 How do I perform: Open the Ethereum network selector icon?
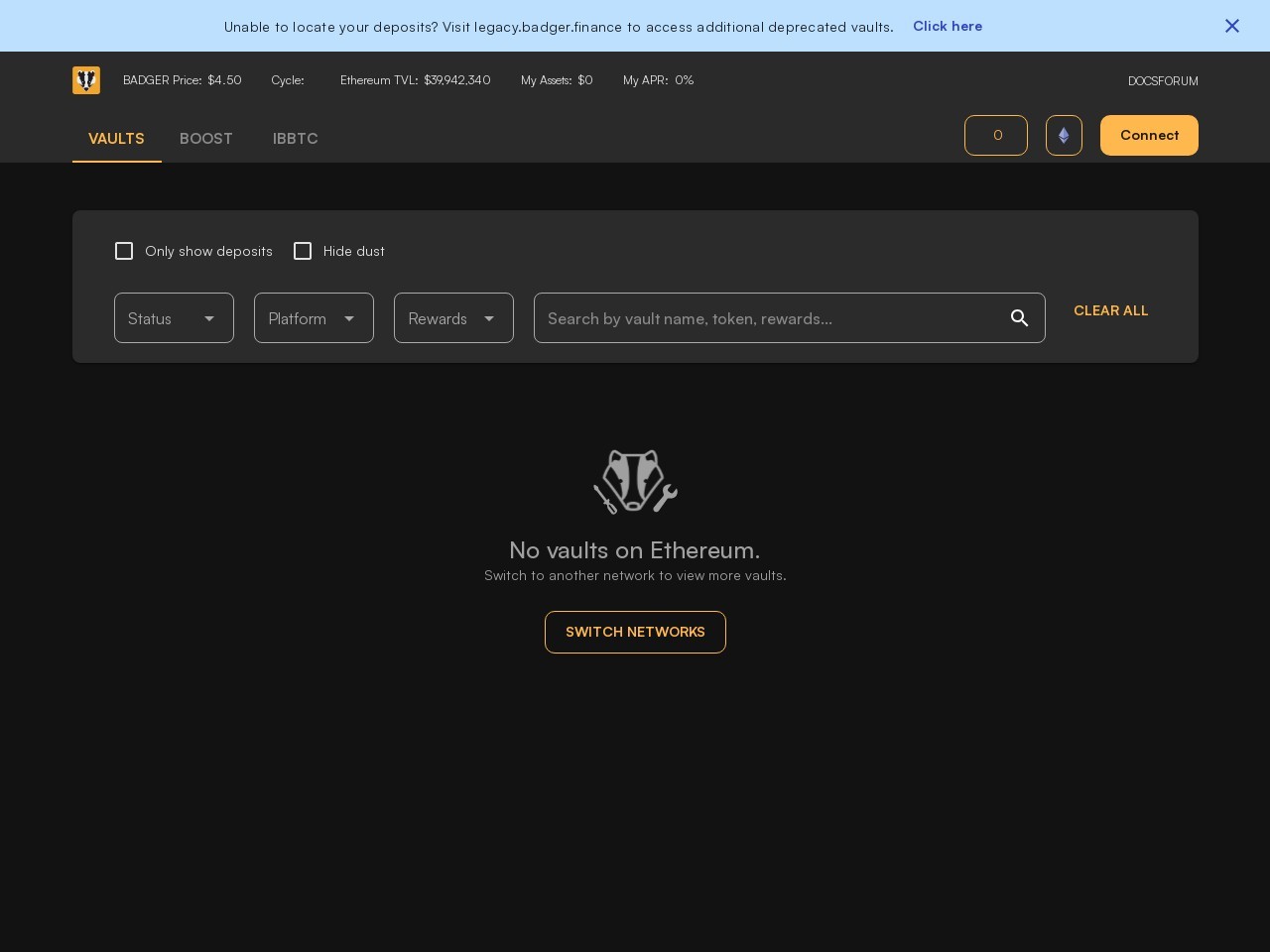(1064, 136)
